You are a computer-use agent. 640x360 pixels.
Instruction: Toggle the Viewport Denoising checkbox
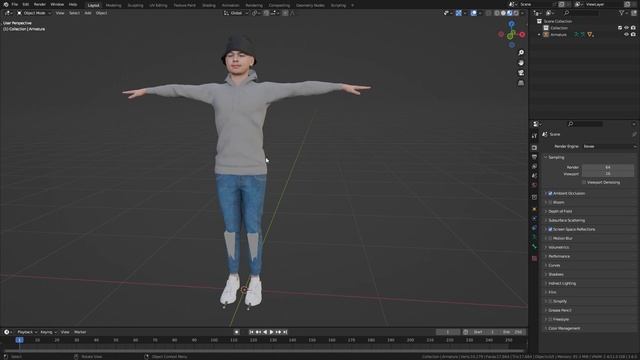click(584, 182)
